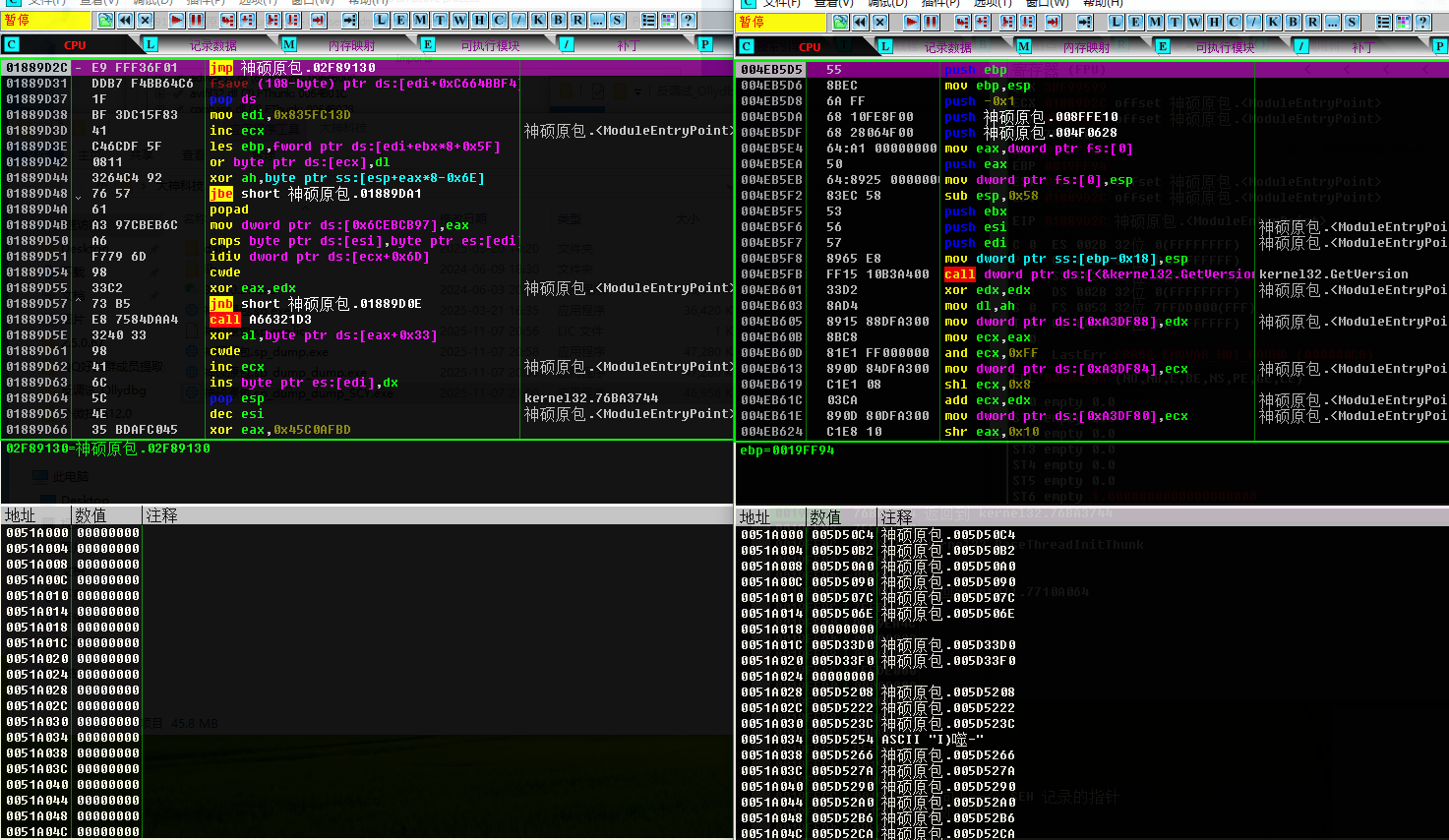Open Handles (H) window from right toolbar
Viewport: 1449px width, 840px height.
1214,22
